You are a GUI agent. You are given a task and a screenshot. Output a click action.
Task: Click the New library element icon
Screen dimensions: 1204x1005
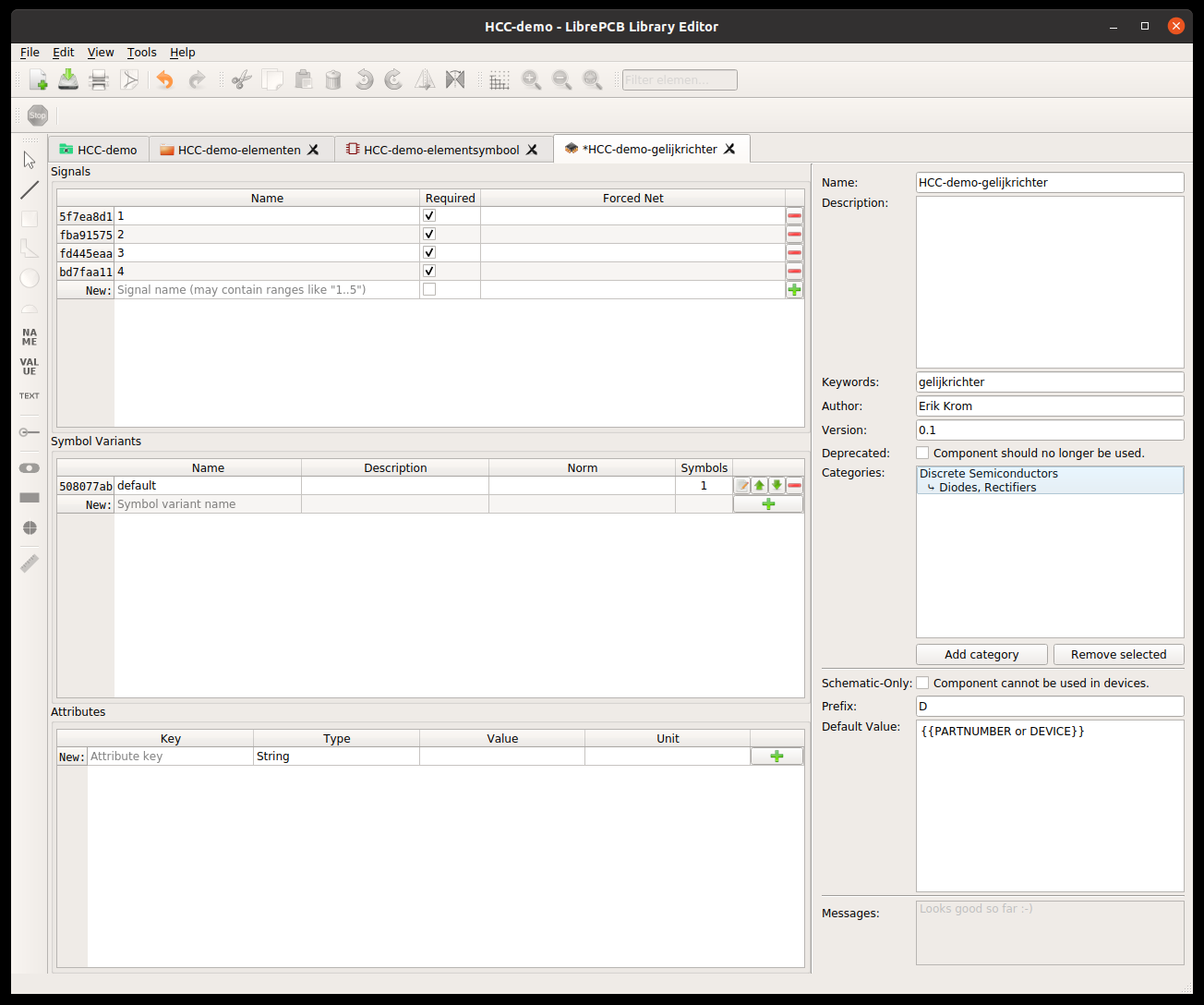[x=38, y=80]
